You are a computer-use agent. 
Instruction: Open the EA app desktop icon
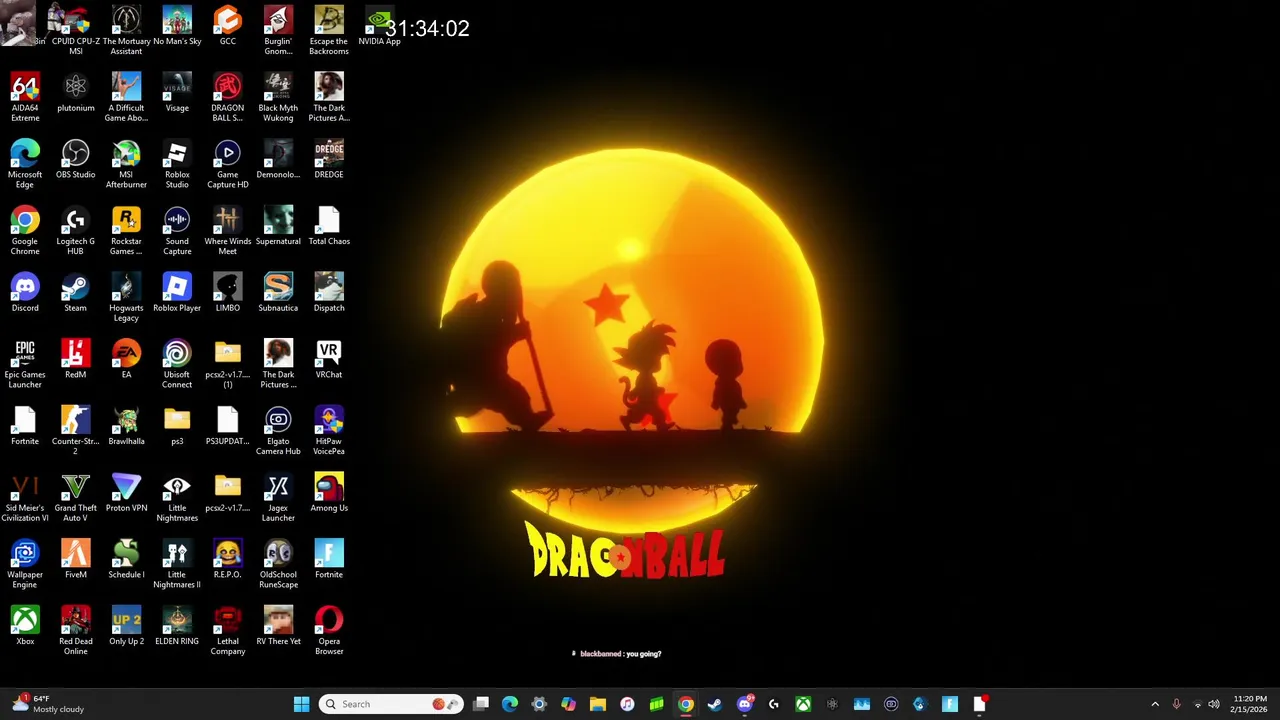click(x=126, y=360)
